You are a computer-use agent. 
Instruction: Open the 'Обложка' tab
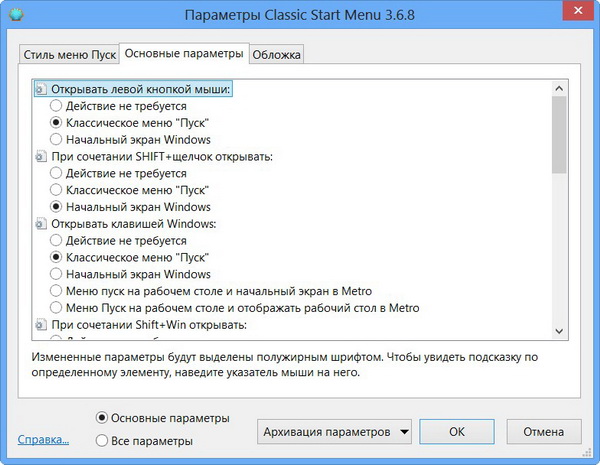click(x=277, y=54)
